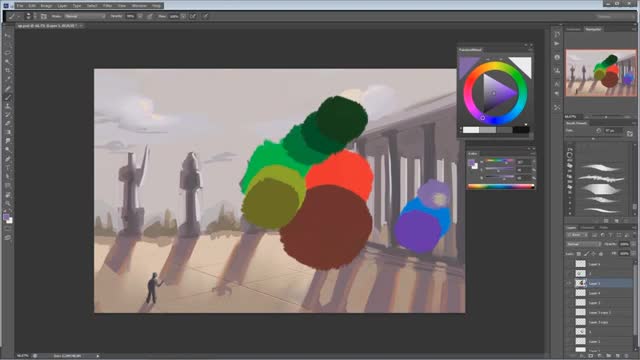Open the Opacity slider arrow in options bar
The height and width of the screenshot is (360, 640).
coord(140,16)
